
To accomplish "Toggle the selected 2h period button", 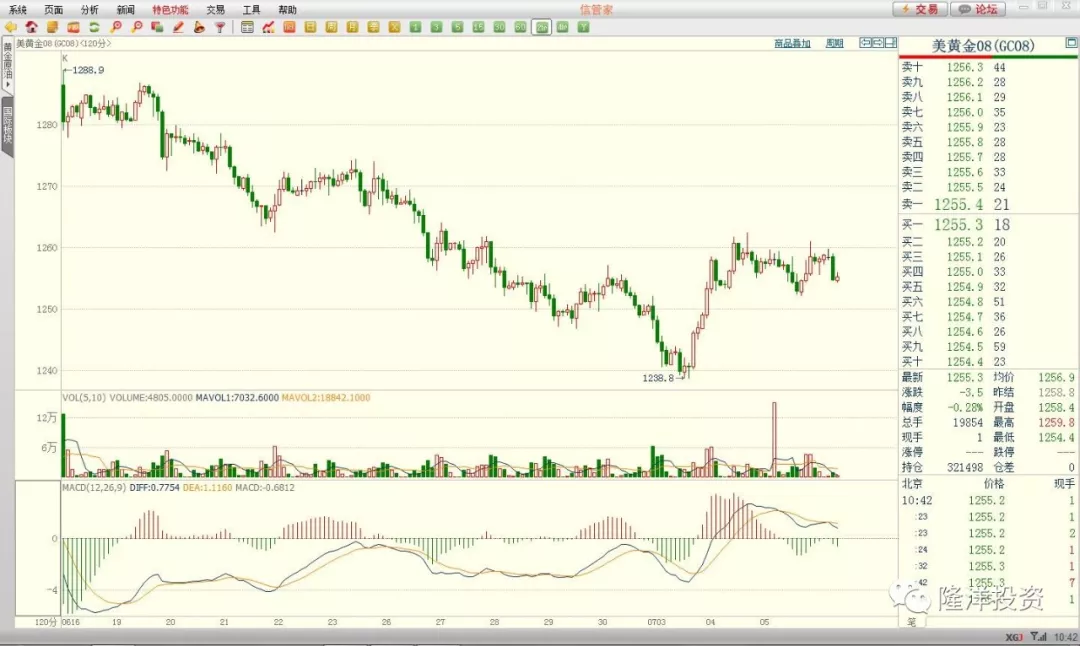I will (542, 27).
